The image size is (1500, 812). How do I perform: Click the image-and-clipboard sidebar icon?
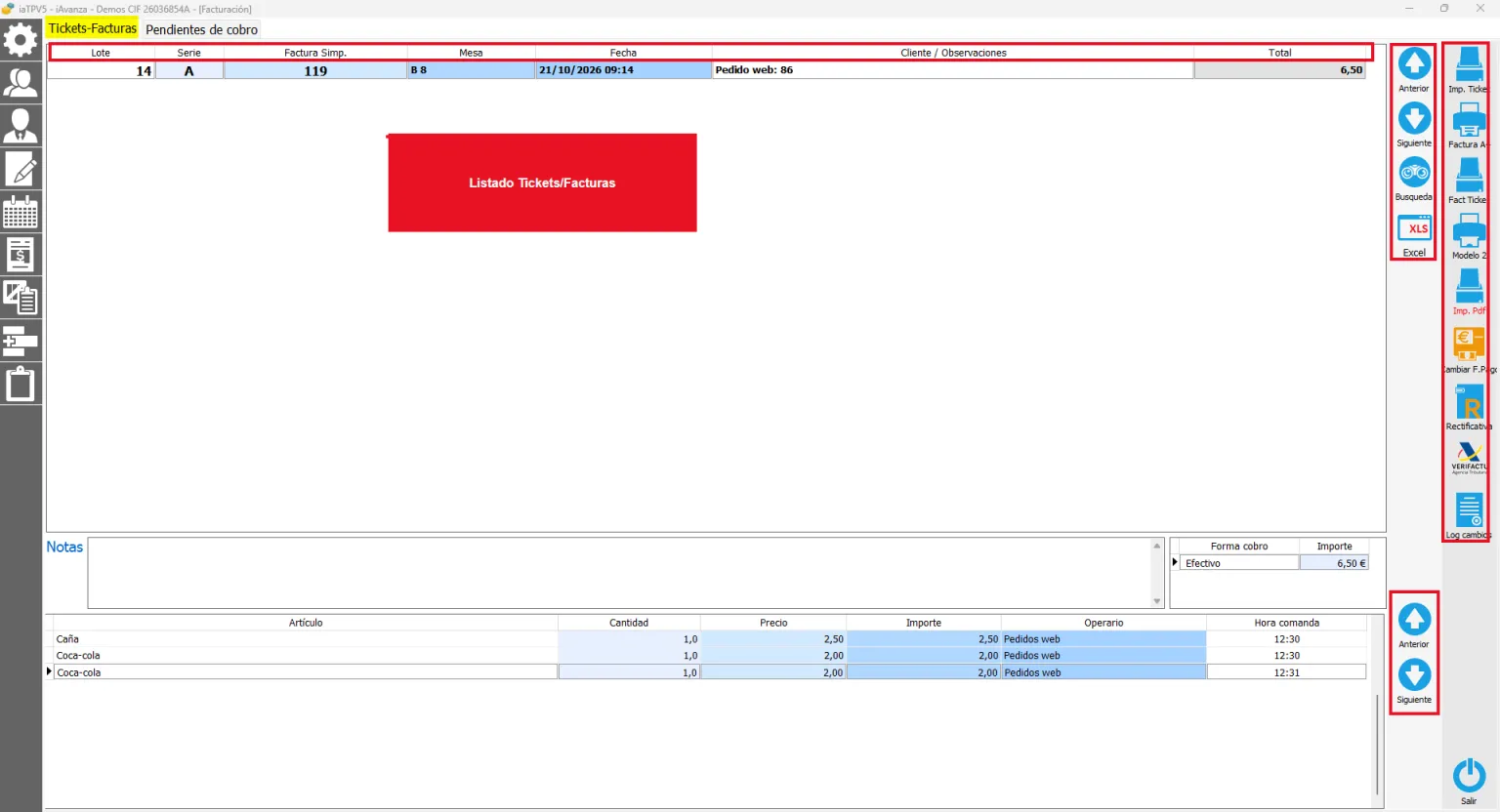21,298
